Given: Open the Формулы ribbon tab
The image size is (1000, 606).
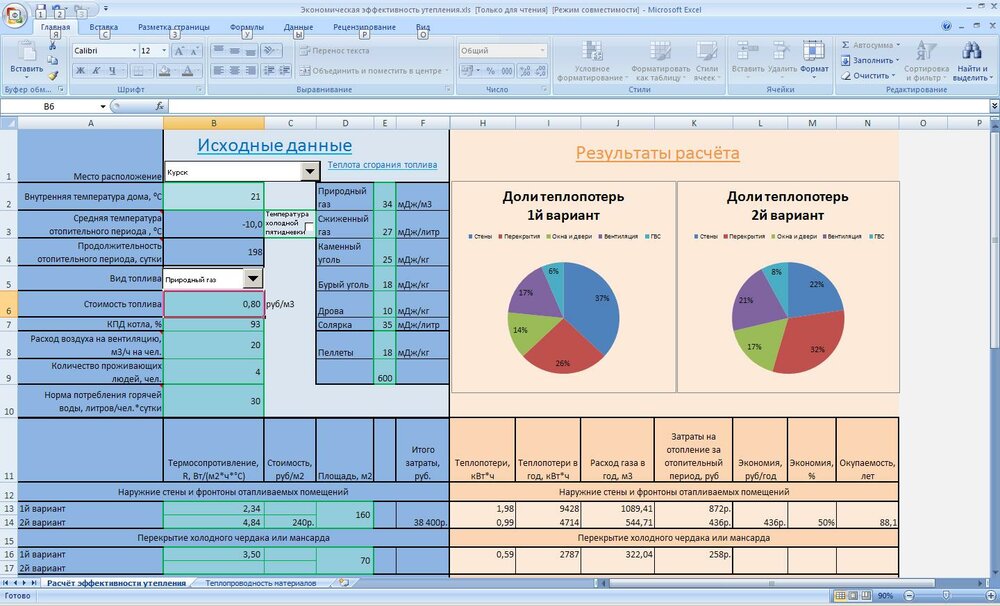Looking at the screenshot, I should click(x=246, y=28).
